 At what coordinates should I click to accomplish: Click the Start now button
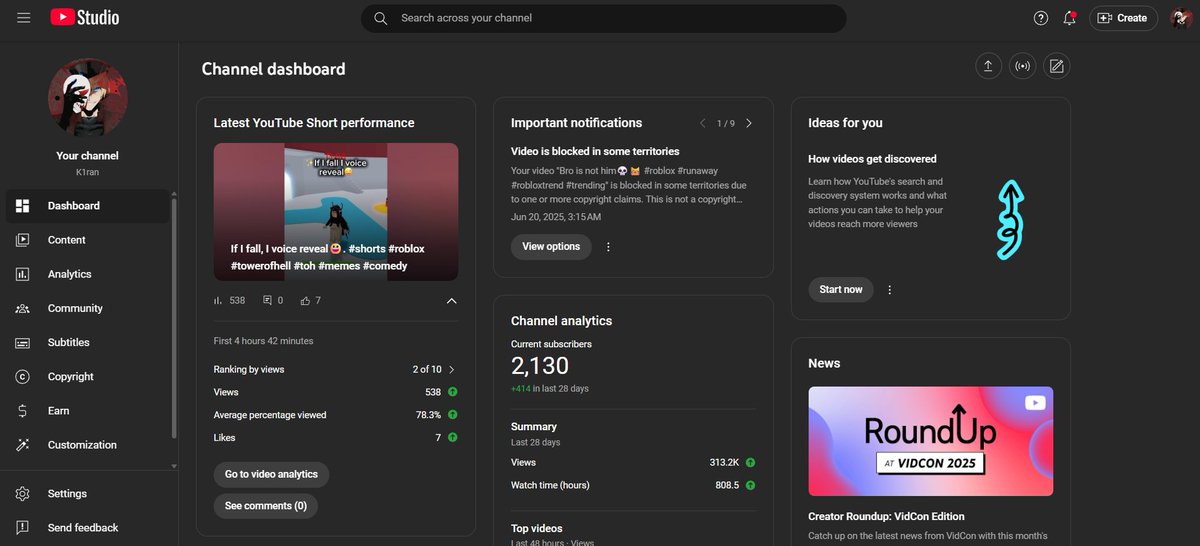[x=841, y=290]
